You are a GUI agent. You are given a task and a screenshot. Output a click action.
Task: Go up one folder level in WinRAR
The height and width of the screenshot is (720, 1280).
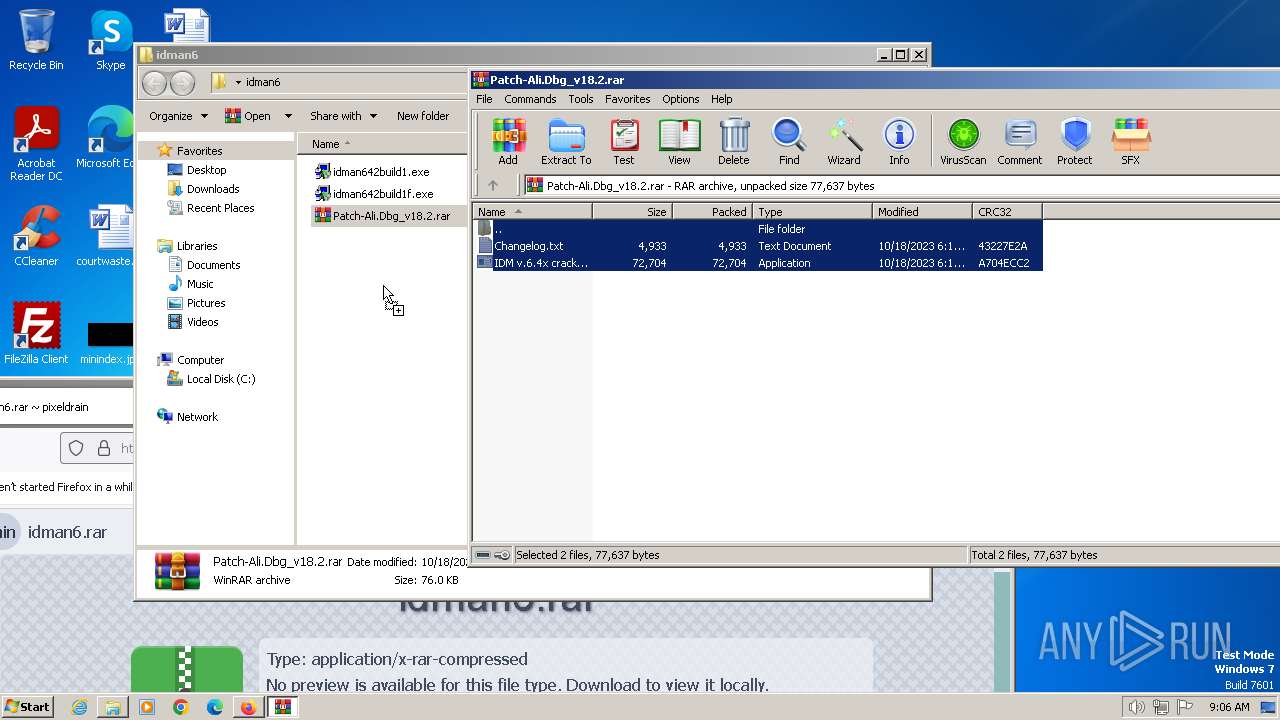tap(493, 185)
